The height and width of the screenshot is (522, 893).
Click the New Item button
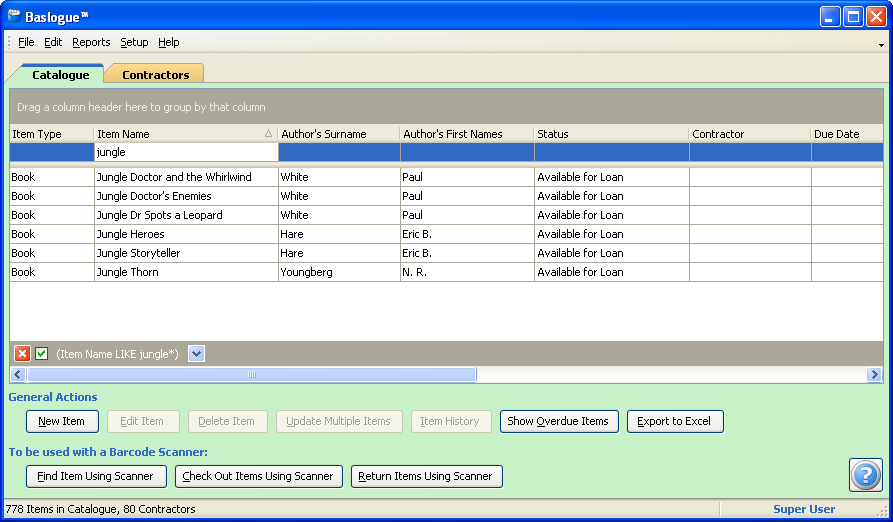[62, 421]
